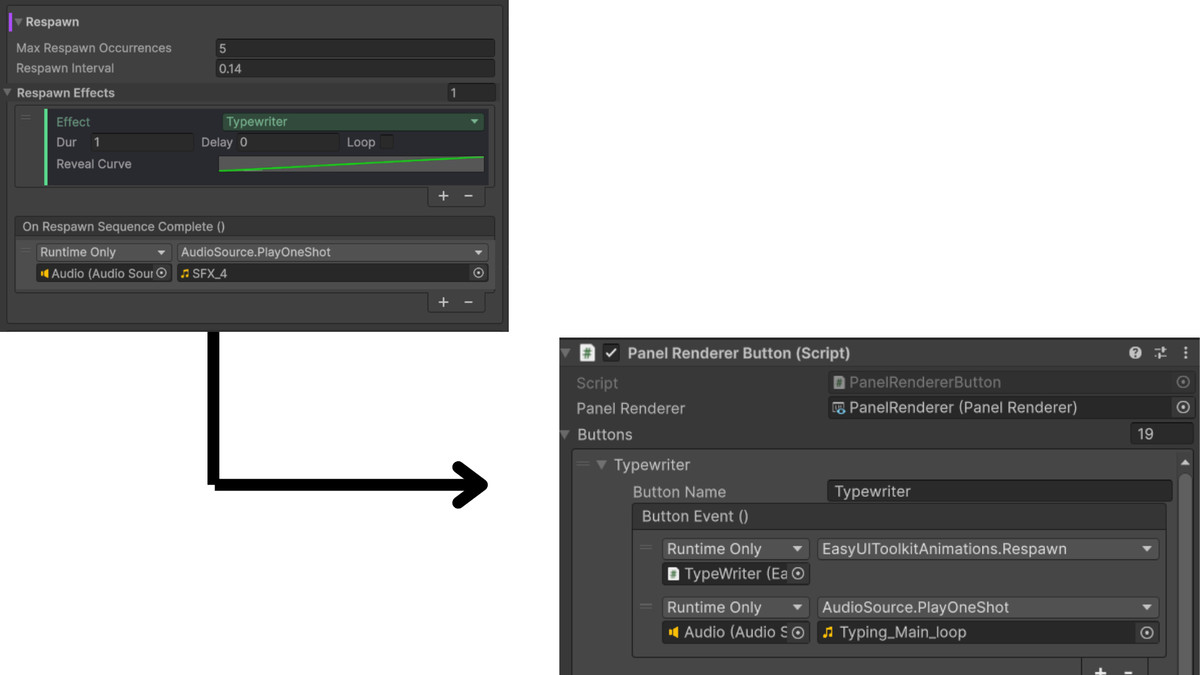Open object picker beside Typing_Main_loop
Viewport: 1200px width, 675px height.
click(x=1148, y=633)
